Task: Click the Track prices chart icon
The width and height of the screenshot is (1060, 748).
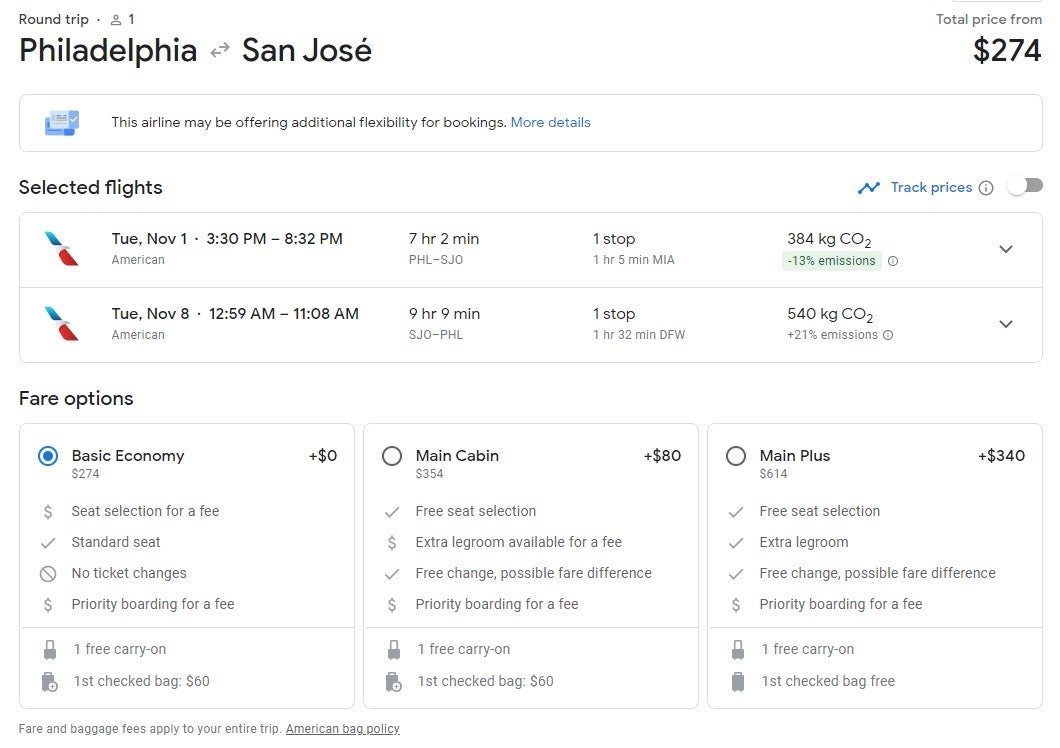Action: pos(868,188)
